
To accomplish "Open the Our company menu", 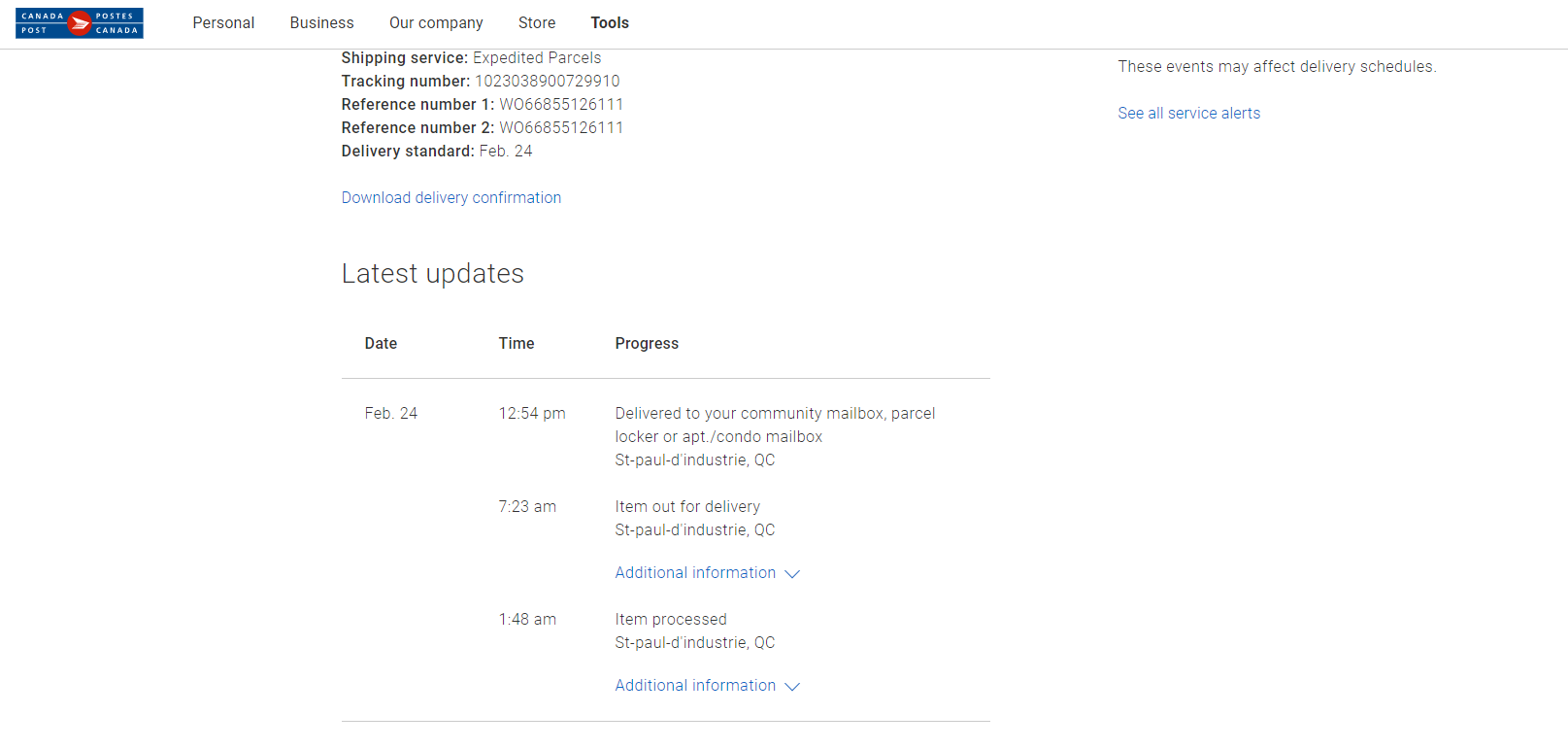I will 436,23.
